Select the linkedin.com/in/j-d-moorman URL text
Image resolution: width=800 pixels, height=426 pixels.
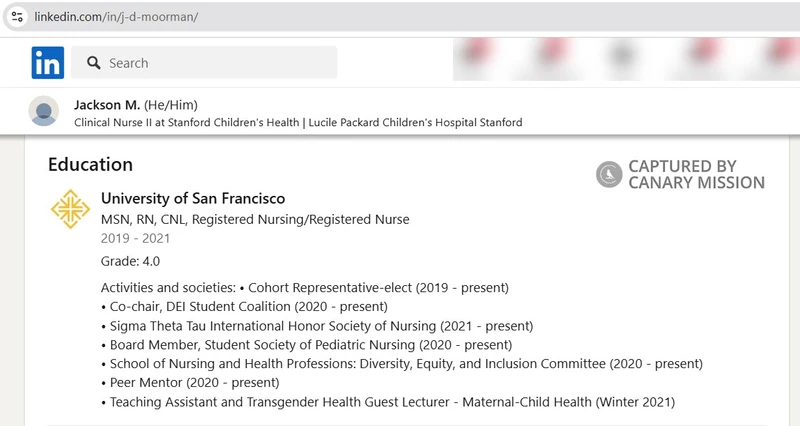[x=116, y=17]
